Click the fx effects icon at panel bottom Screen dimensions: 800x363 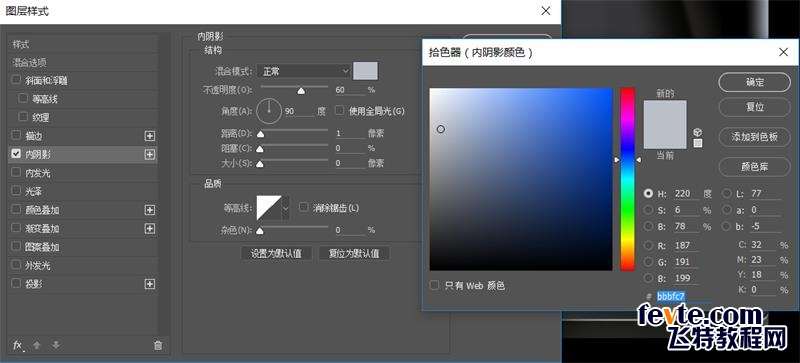[x=18, y=345]
